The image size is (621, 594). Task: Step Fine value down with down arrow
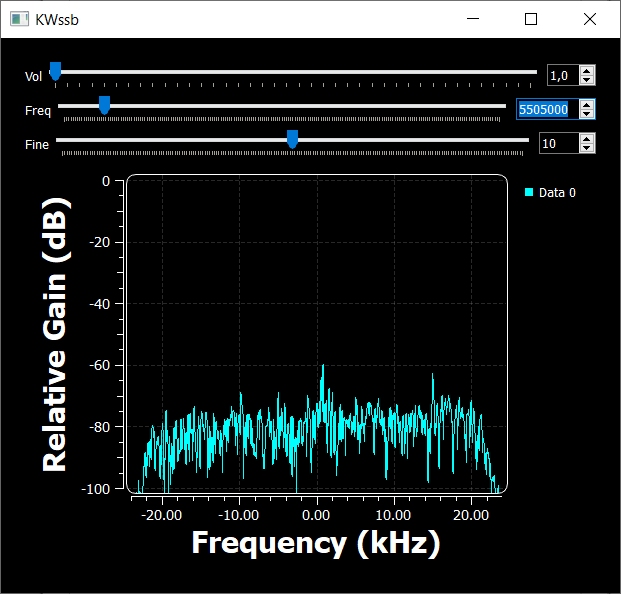(x=587, y=149)
